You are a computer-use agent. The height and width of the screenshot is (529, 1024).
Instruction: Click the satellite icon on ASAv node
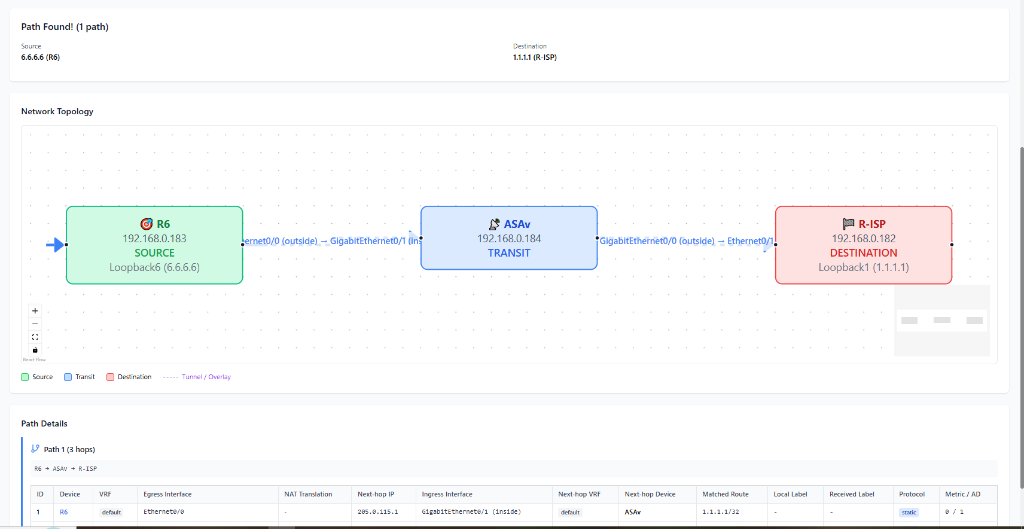(494, 224)
